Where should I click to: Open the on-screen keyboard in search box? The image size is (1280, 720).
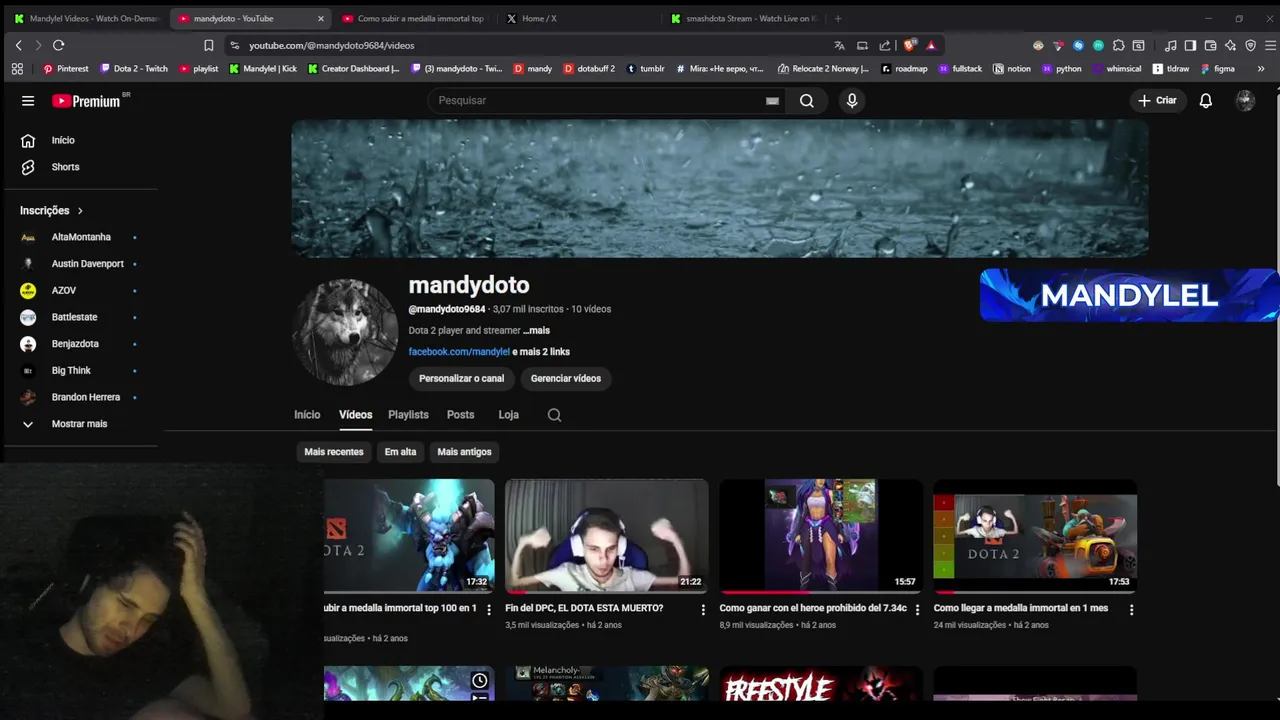coord(772,100)
